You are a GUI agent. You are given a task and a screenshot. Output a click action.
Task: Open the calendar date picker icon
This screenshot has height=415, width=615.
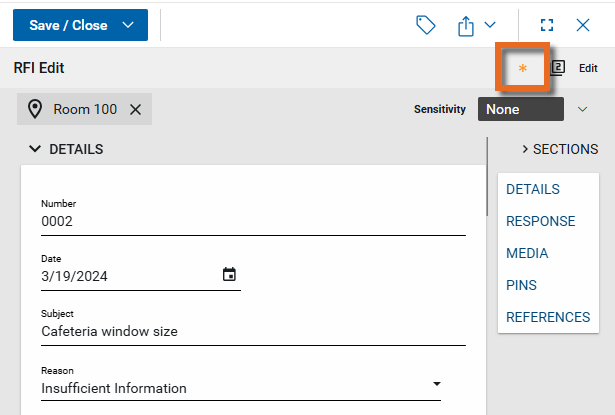point(229,274)
